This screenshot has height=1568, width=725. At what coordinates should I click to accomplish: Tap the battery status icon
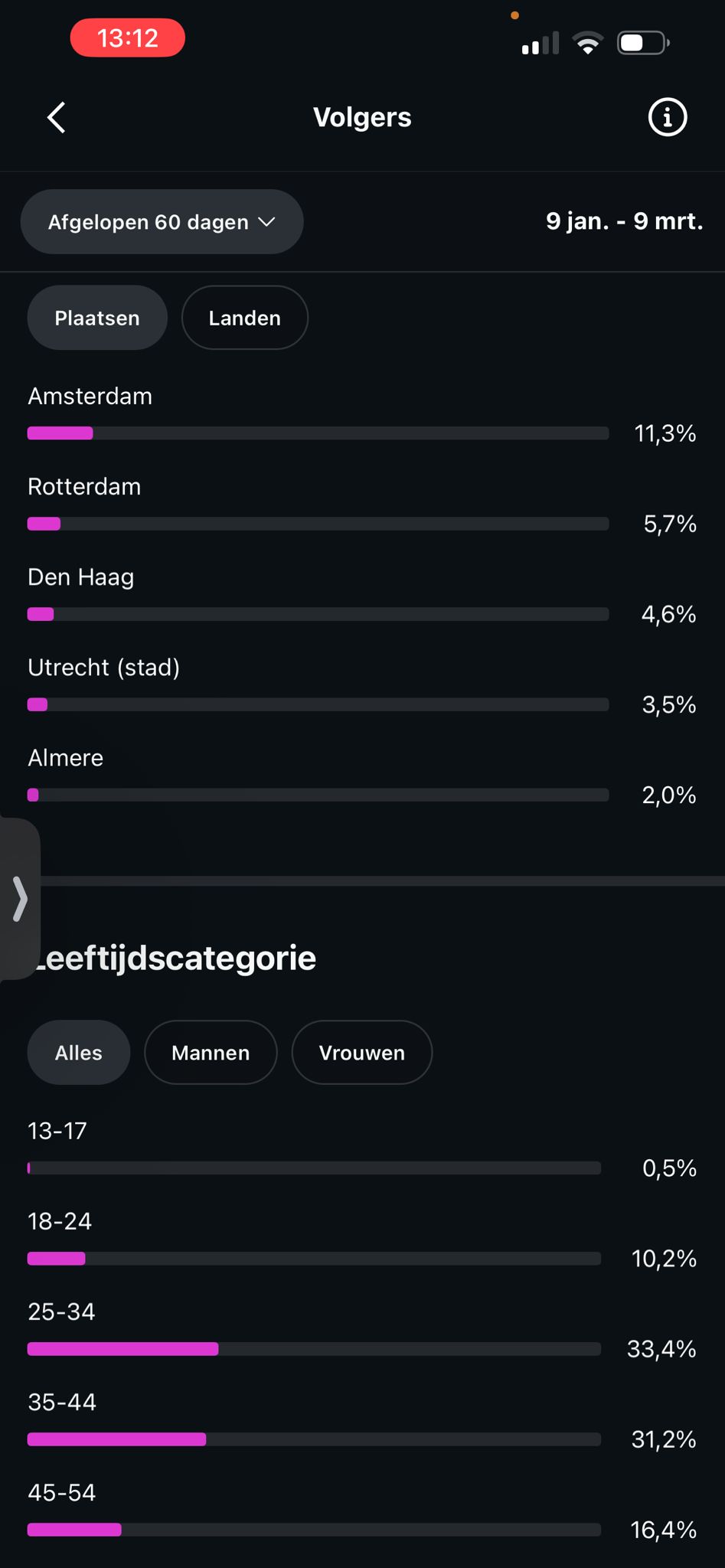click(643, 43)
